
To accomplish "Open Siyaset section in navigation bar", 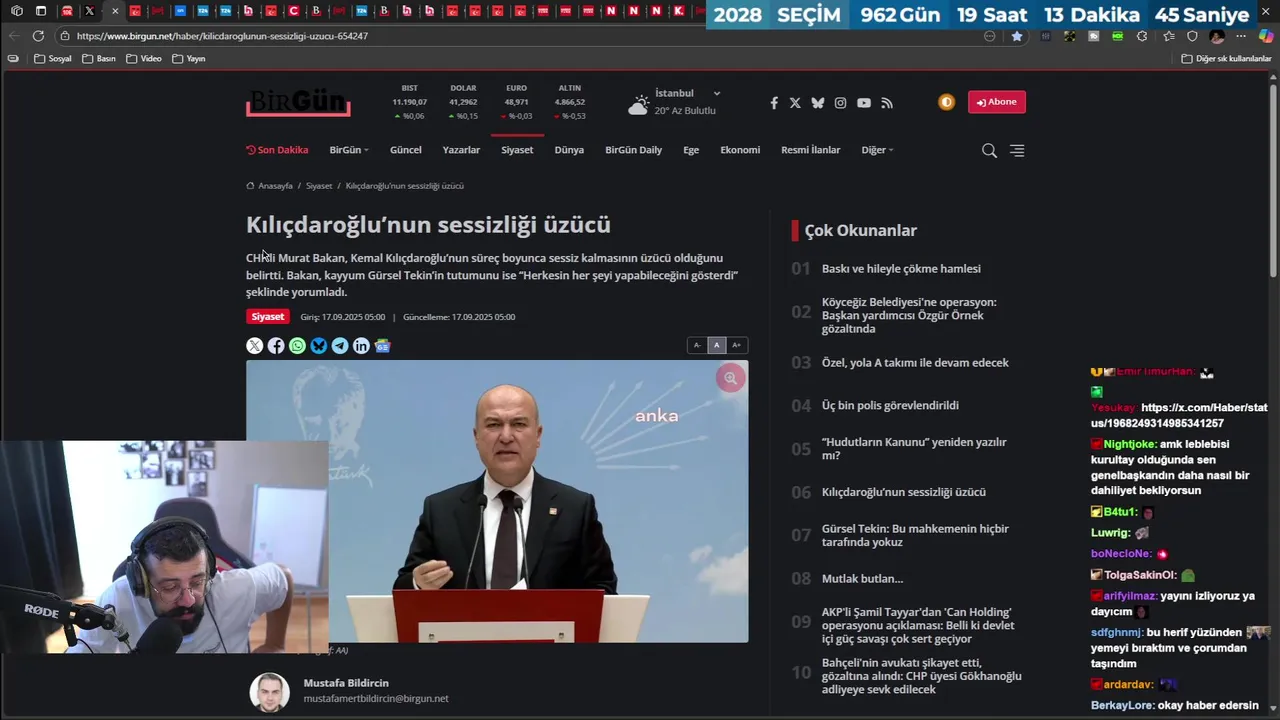I will click(517, 150).
